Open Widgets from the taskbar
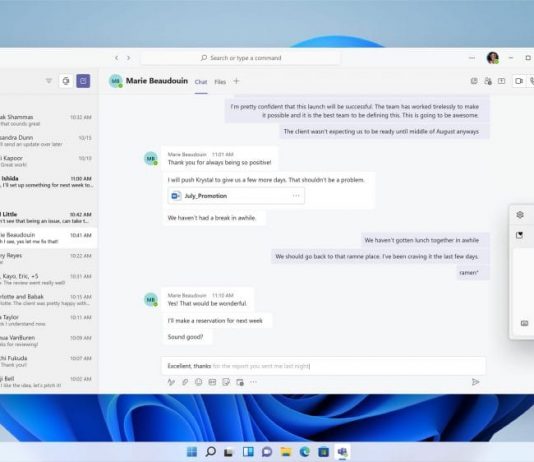The width and height of the screenshot is (534, 462). tap(248, 452)
